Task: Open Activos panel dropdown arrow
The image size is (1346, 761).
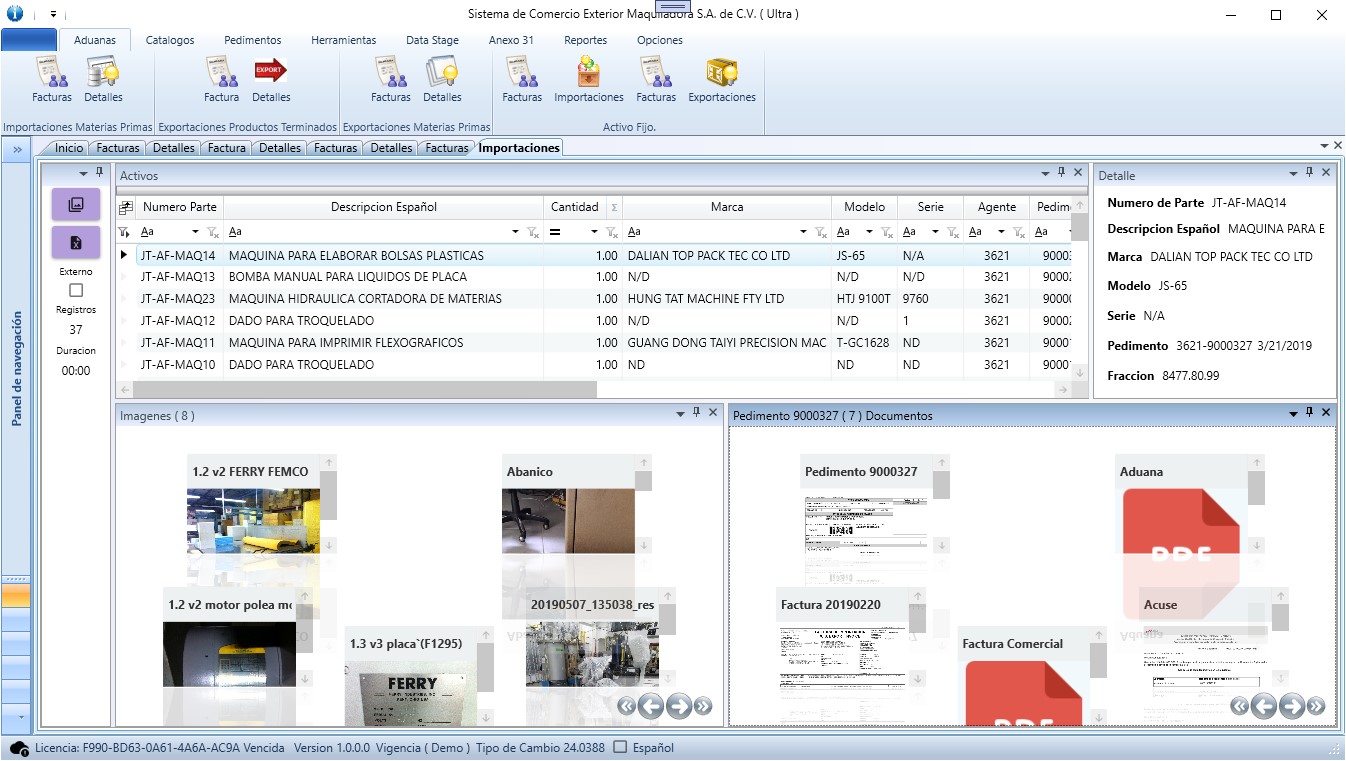Action: pos(1045,174)
